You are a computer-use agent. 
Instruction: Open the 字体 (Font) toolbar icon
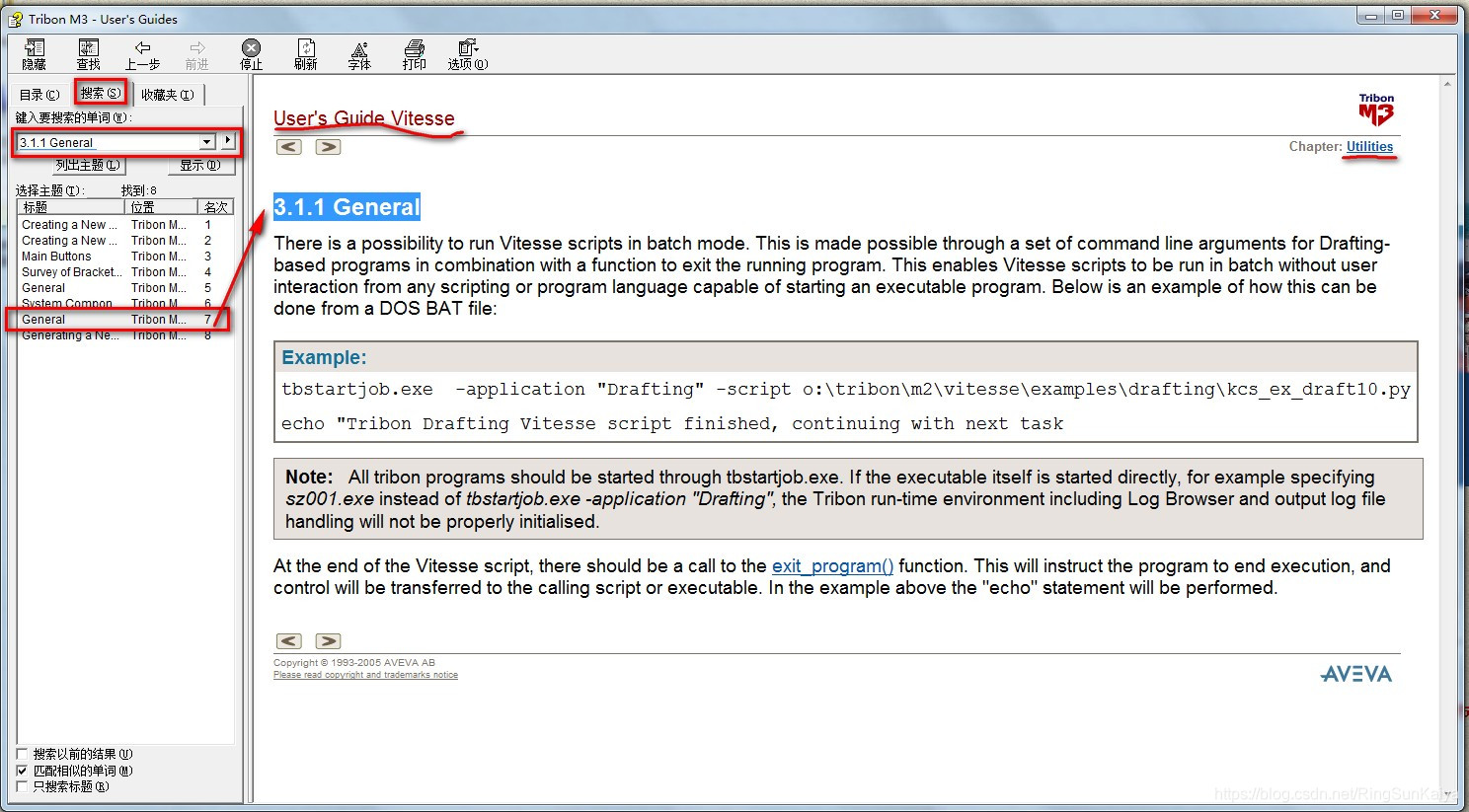click(359, 54)
